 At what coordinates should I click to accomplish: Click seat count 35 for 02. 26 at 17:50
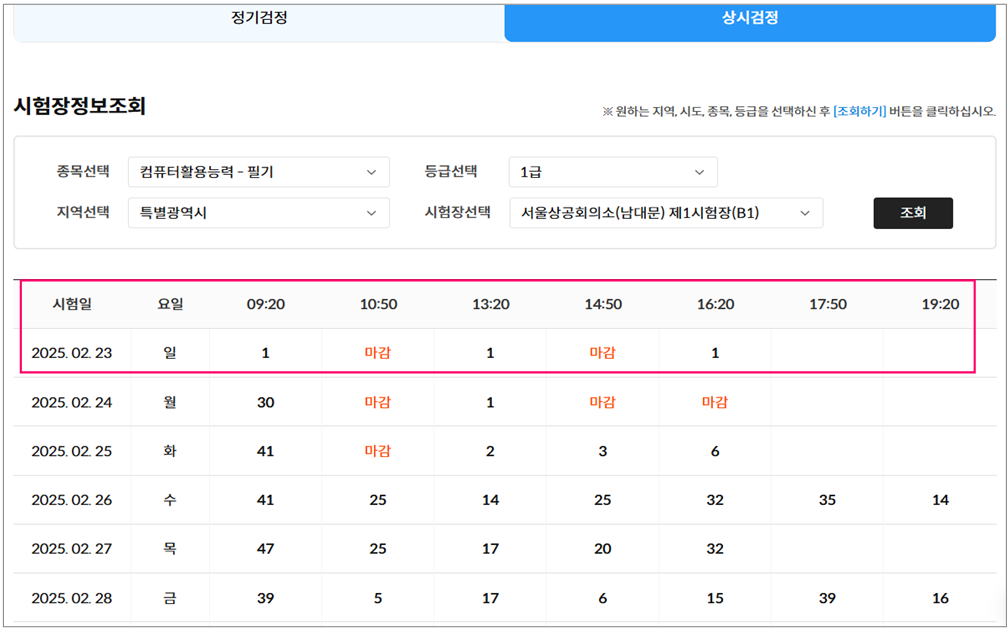point(827,500)
